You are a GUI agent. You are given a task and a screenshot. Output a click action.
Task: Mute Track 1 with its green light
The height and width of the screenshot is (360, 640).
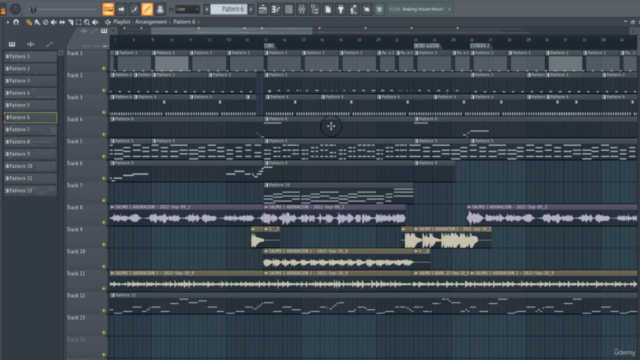point(104,68)
